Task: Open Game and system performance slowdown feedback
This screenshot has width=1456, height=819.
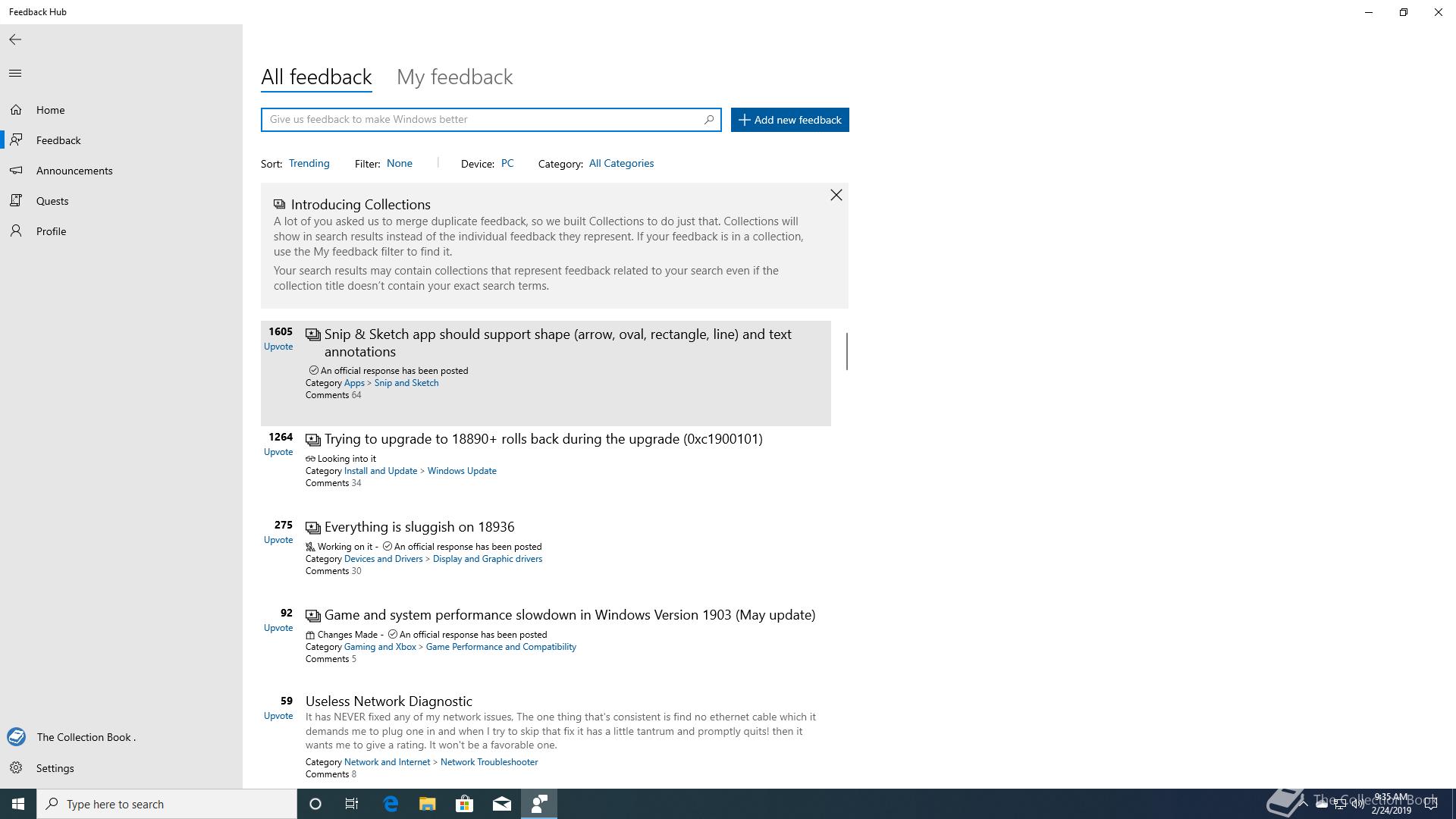Action: point(570,615)
